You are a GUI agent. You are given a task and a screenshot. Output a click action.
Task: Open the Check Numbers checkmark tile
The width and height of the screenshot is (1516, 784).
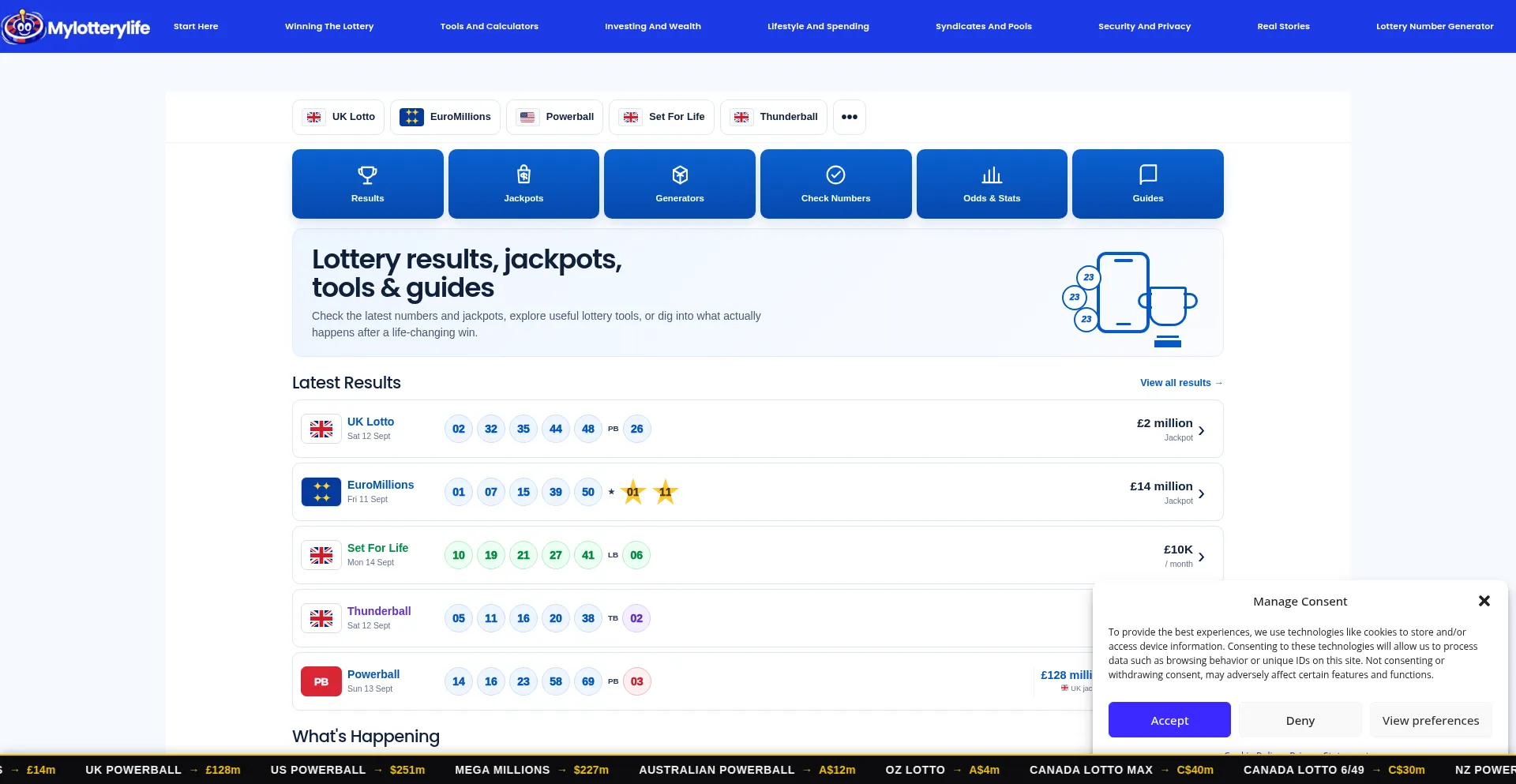click(x=835, y=184)
